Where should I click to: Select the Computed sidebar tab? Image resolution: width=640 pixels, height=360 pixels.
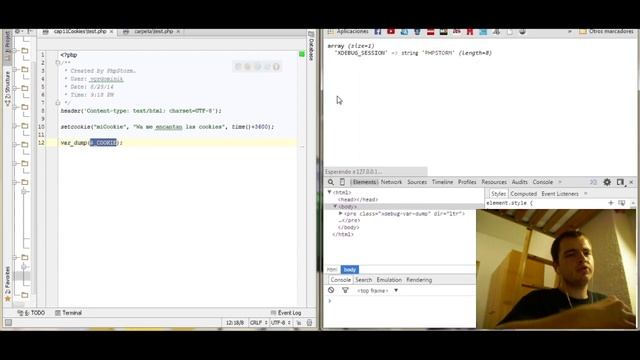coord(523,194)
